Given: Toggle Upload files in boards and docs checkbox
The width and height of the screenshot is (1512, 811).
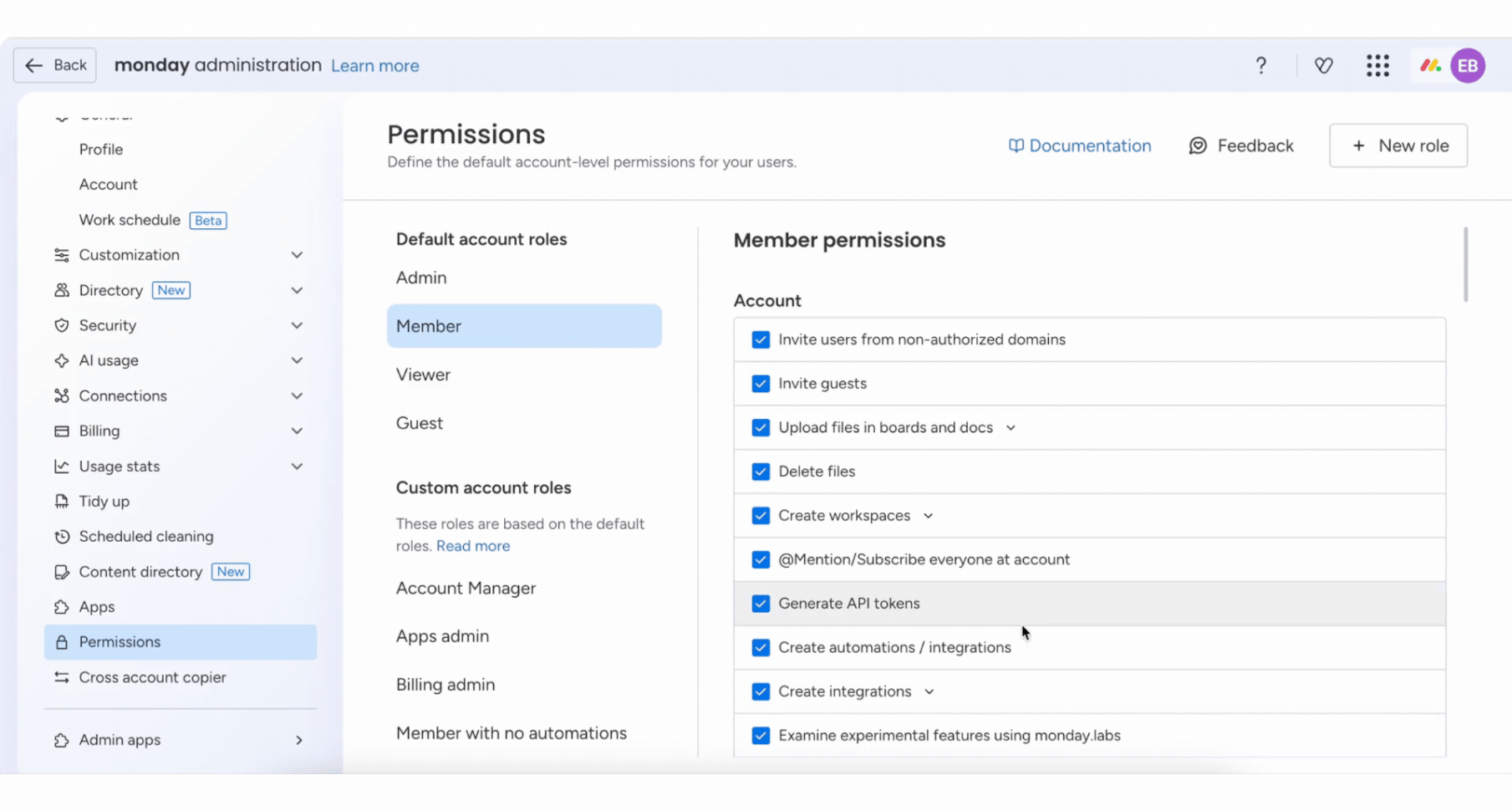Looking at the screenshot, I should [761, 427].
